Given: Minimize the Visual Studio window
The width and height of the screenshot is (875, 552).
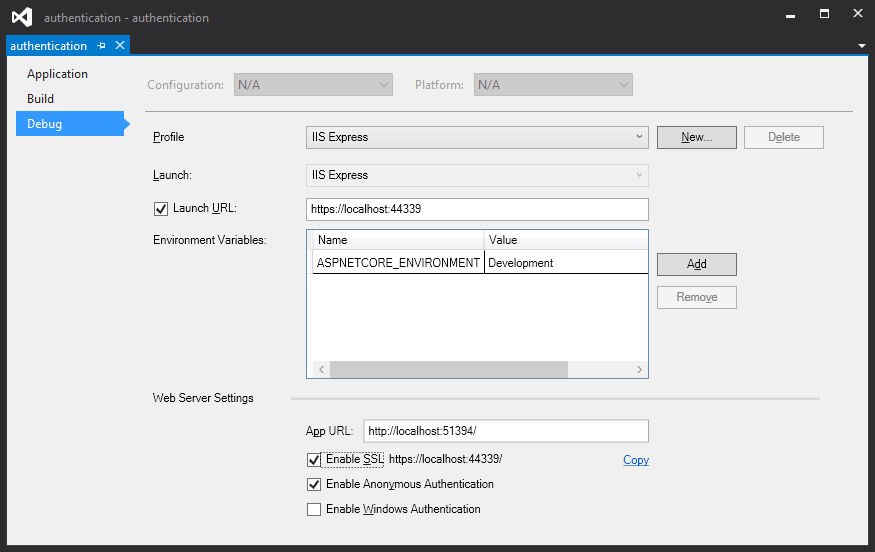Looking at the screenshot, I should (790, 14).
